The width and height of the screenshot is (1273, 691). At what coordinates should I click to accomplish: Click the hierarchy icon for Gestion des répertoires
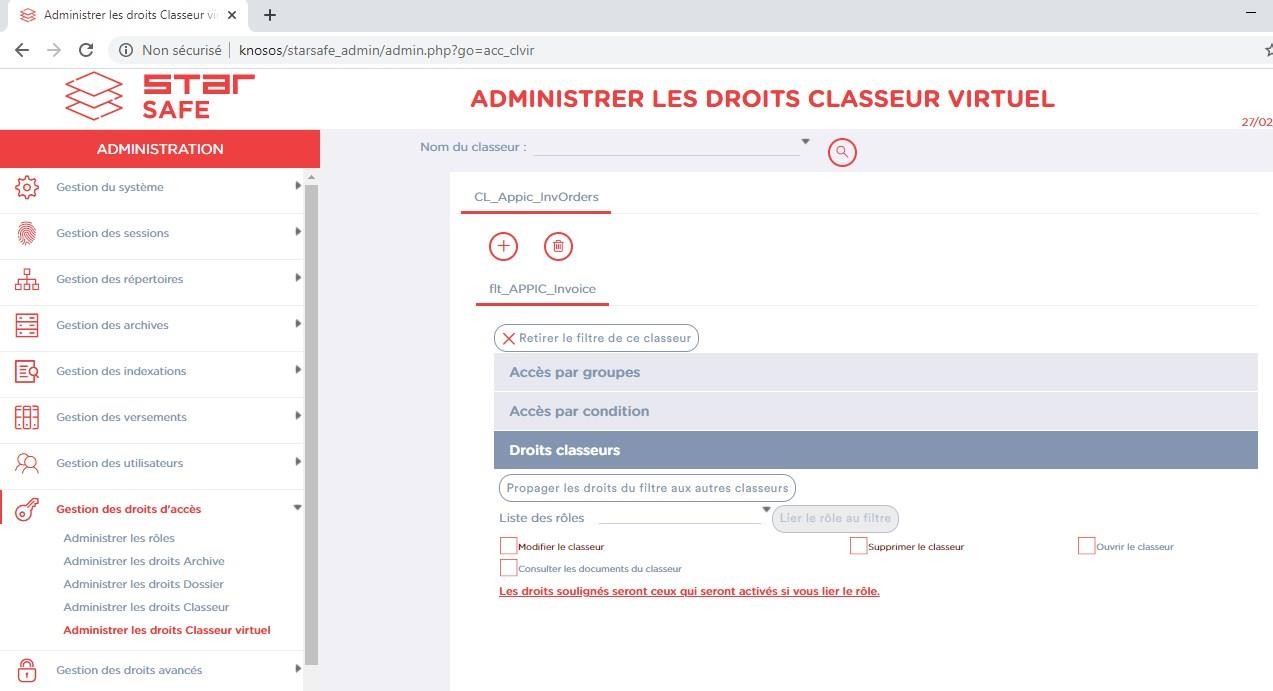click(27, 279)
